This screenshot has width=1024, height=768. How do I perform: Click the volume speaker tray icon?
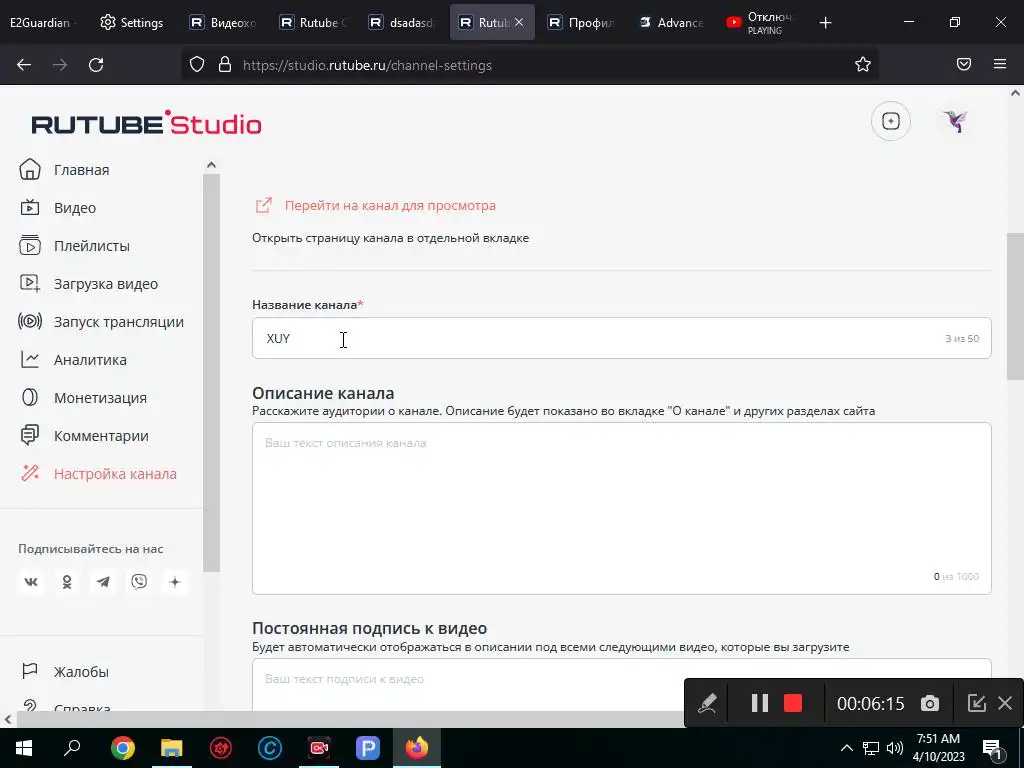tap(895, 748)
